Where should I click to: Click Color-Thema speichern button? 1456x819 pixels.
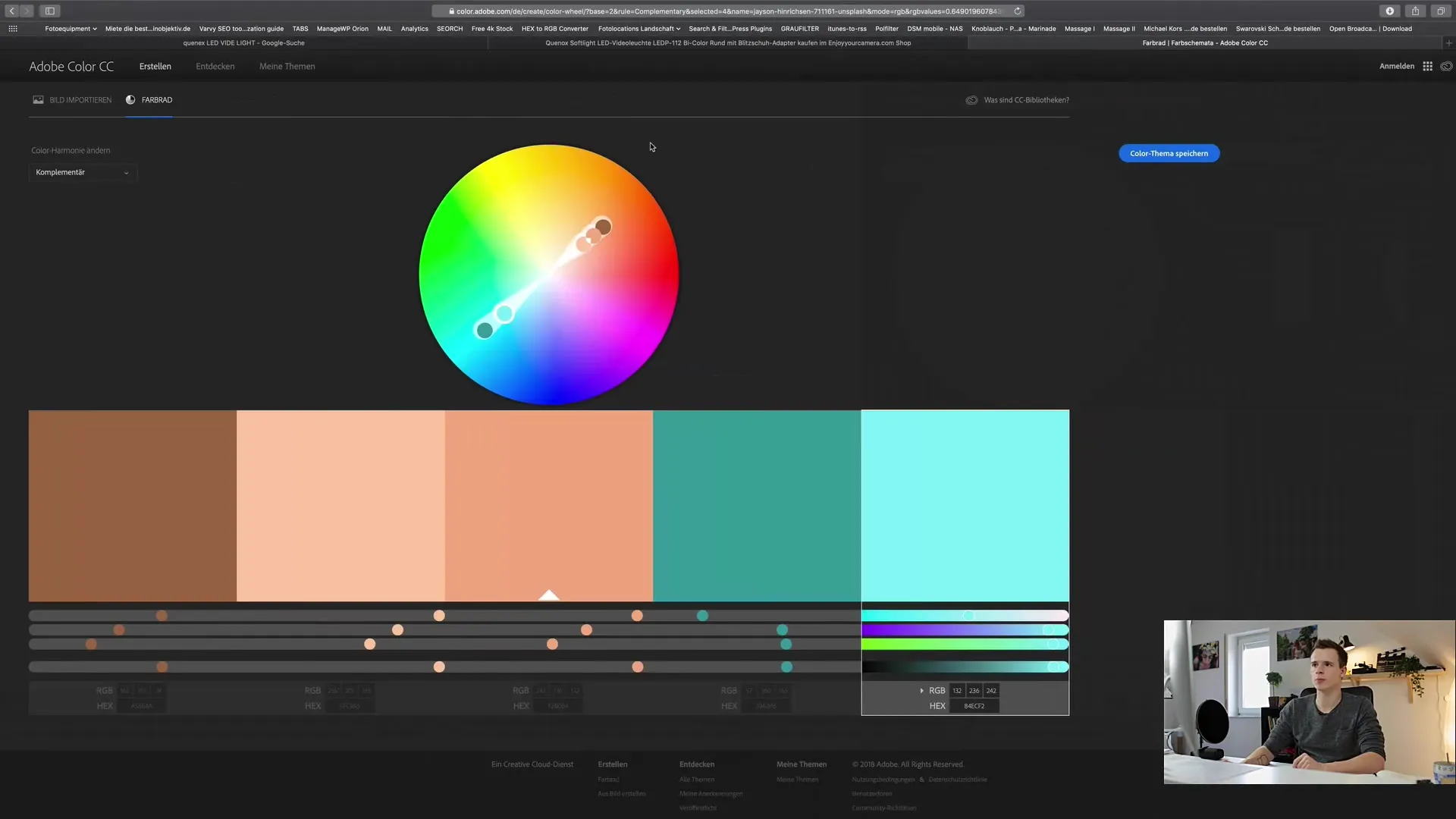pos(1169,153)
